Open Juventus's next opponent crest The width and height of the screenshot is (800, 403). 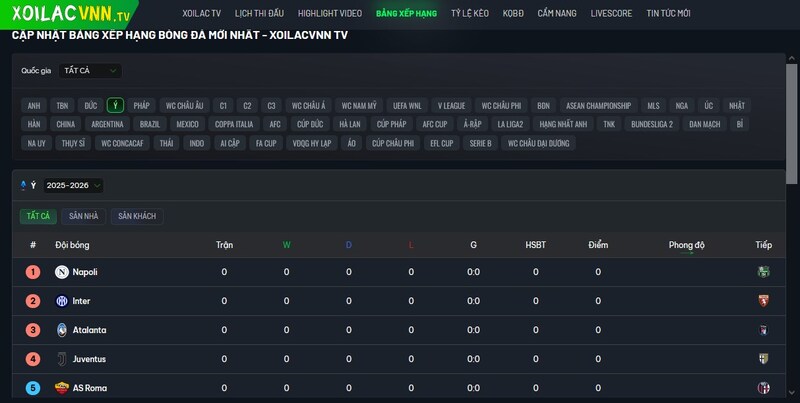pyautogui.click(x=763, y=359)
